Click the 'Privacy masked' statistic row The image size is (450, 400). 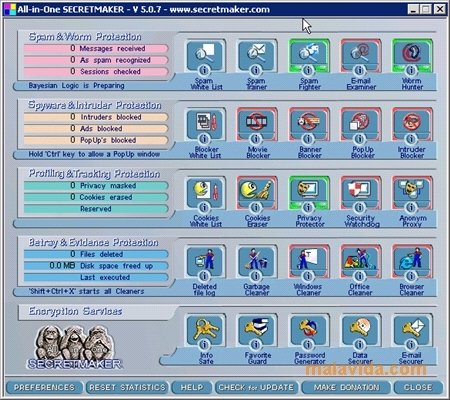pyautogui.click(x=96, y=186)
